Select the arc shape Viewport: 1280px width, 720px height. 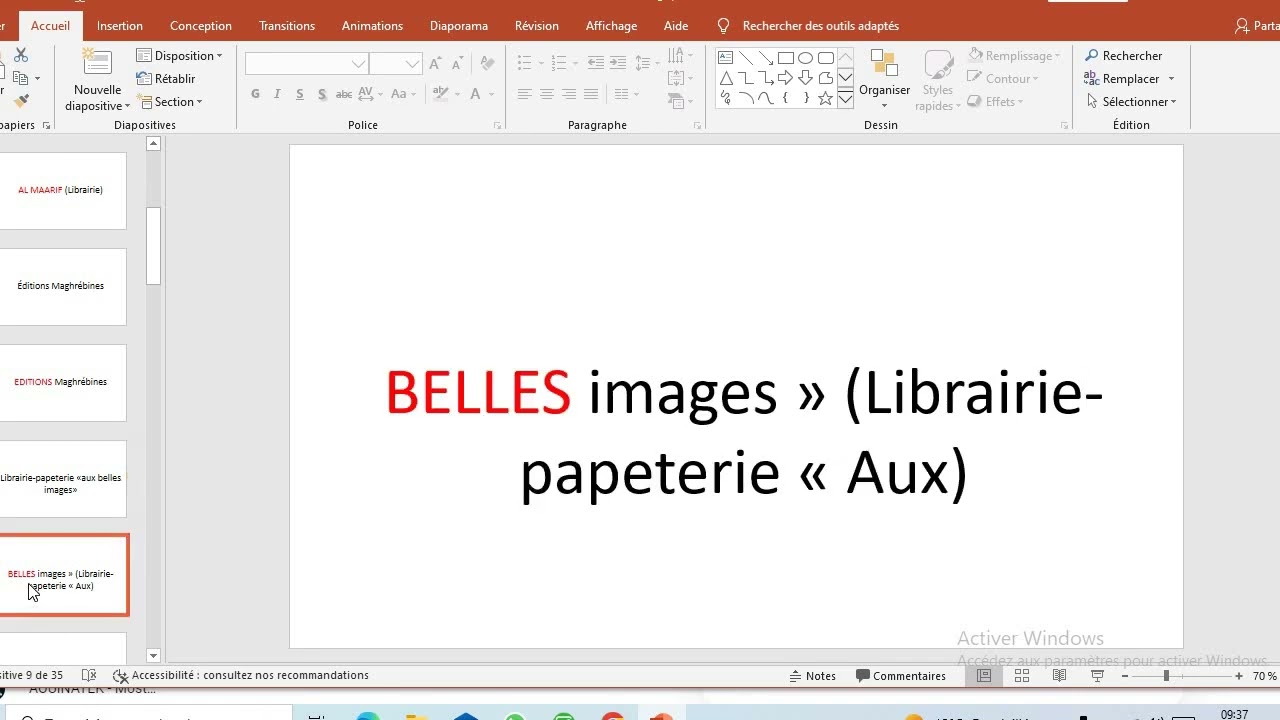[746, 98]
